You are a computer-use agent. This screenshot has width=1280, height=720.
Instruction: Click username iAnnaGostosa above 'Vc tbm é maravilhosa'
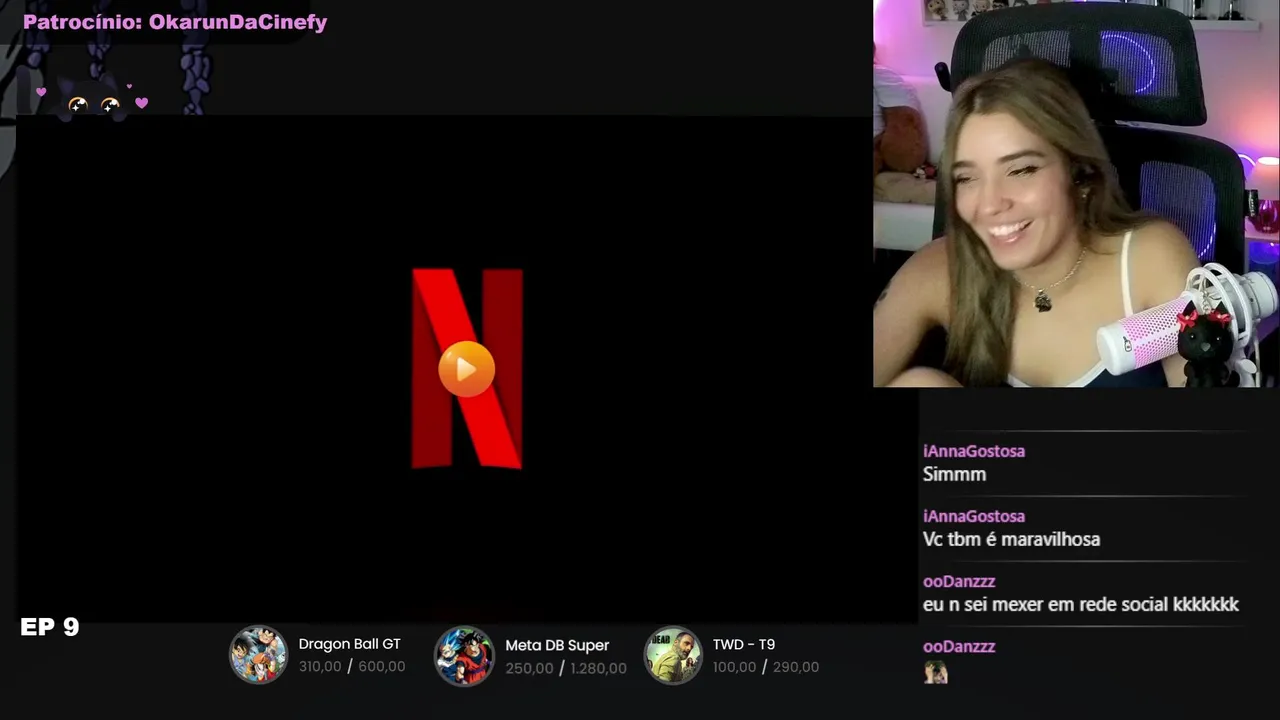pyautogui.click(x=974, y=516)
